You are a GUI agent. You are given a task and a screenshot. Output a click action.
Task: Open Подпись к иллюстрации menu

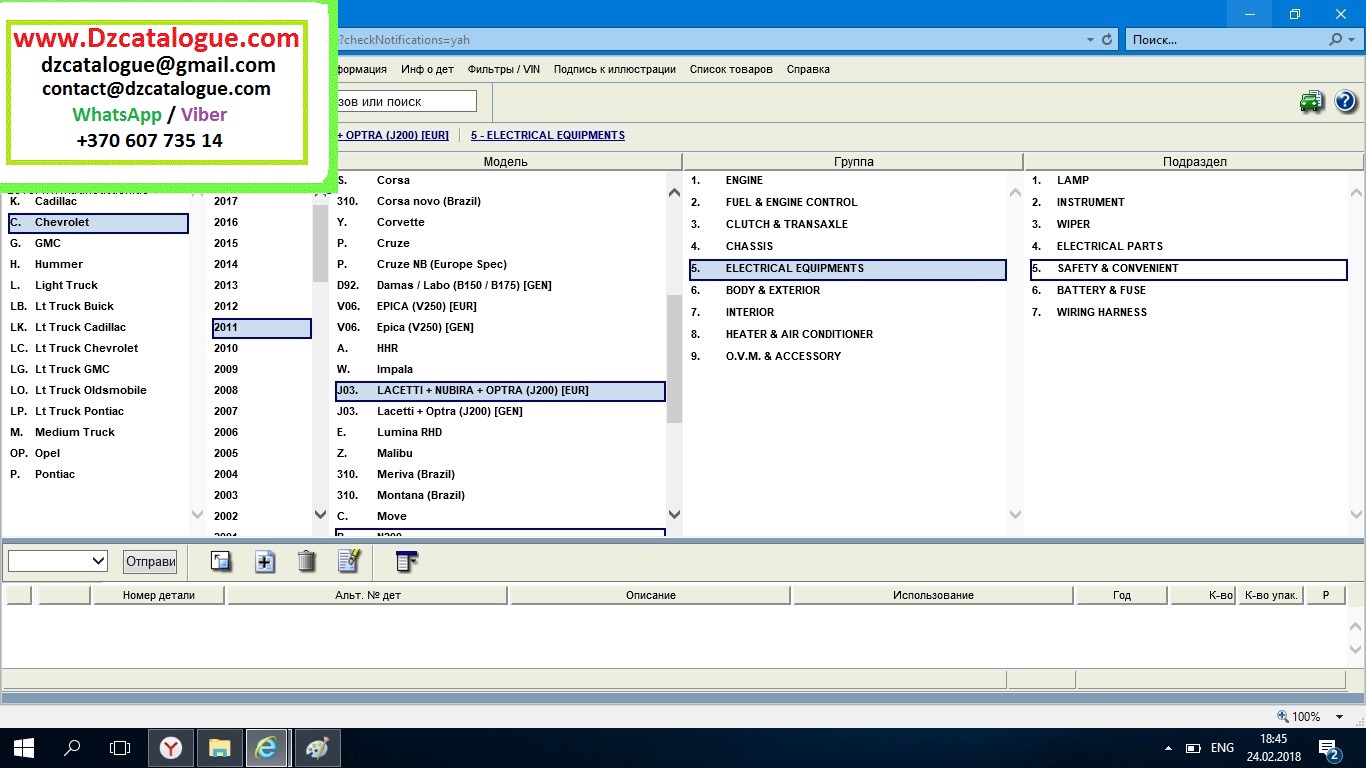pos(615,69)
